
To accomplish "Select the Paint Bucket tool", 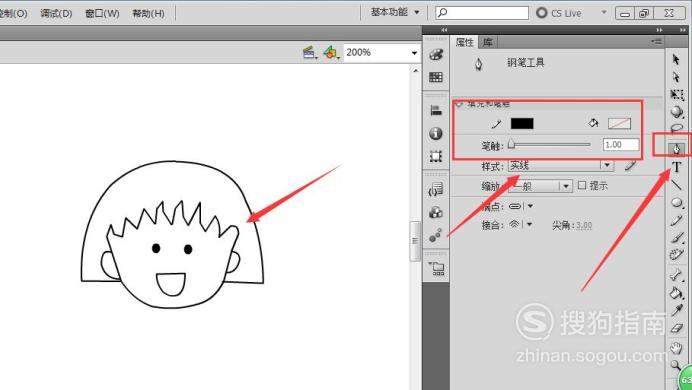I will tap(676, 292).
